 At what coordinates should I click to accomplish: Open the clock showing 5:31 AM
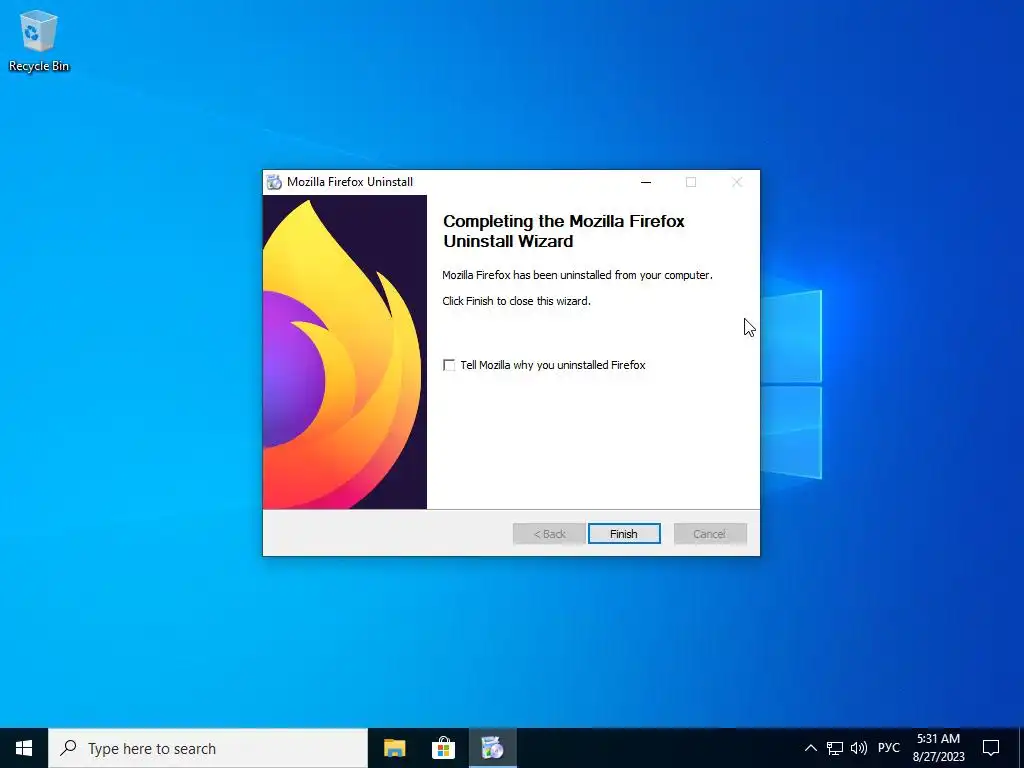938,748
